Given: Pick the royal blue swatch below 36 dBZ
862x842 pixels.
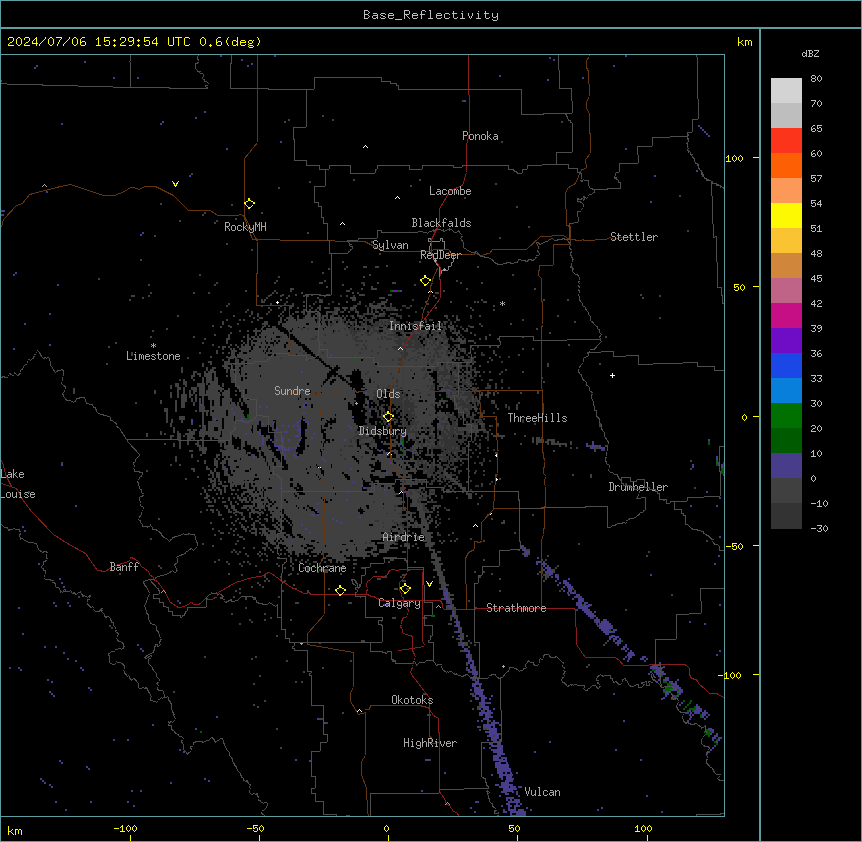Looking at the screenshot, I should [786, 365].
